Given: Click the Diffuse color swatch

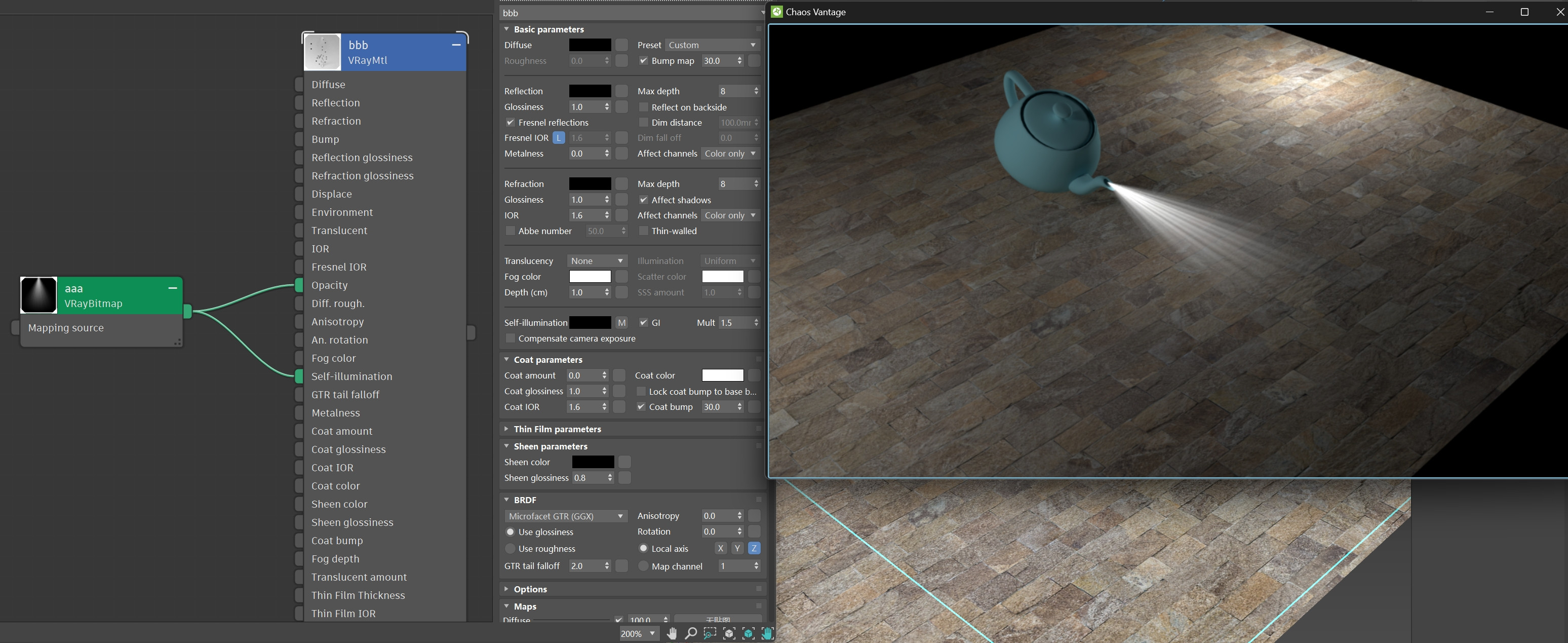Looking at the screenshot, I should [x=590, y=45].
